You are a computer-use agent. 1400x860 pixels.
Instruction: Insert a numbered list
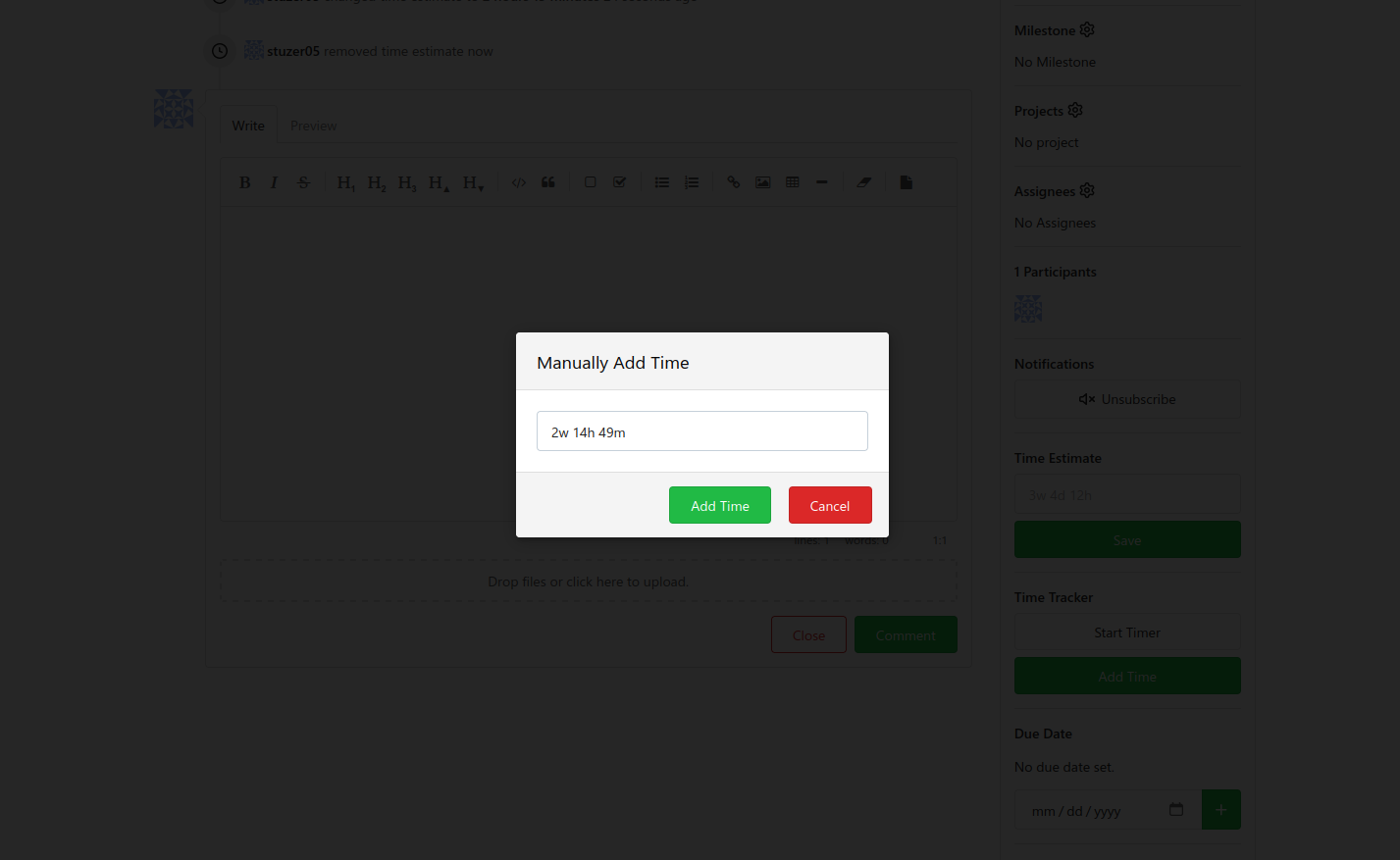pos(692,182)
